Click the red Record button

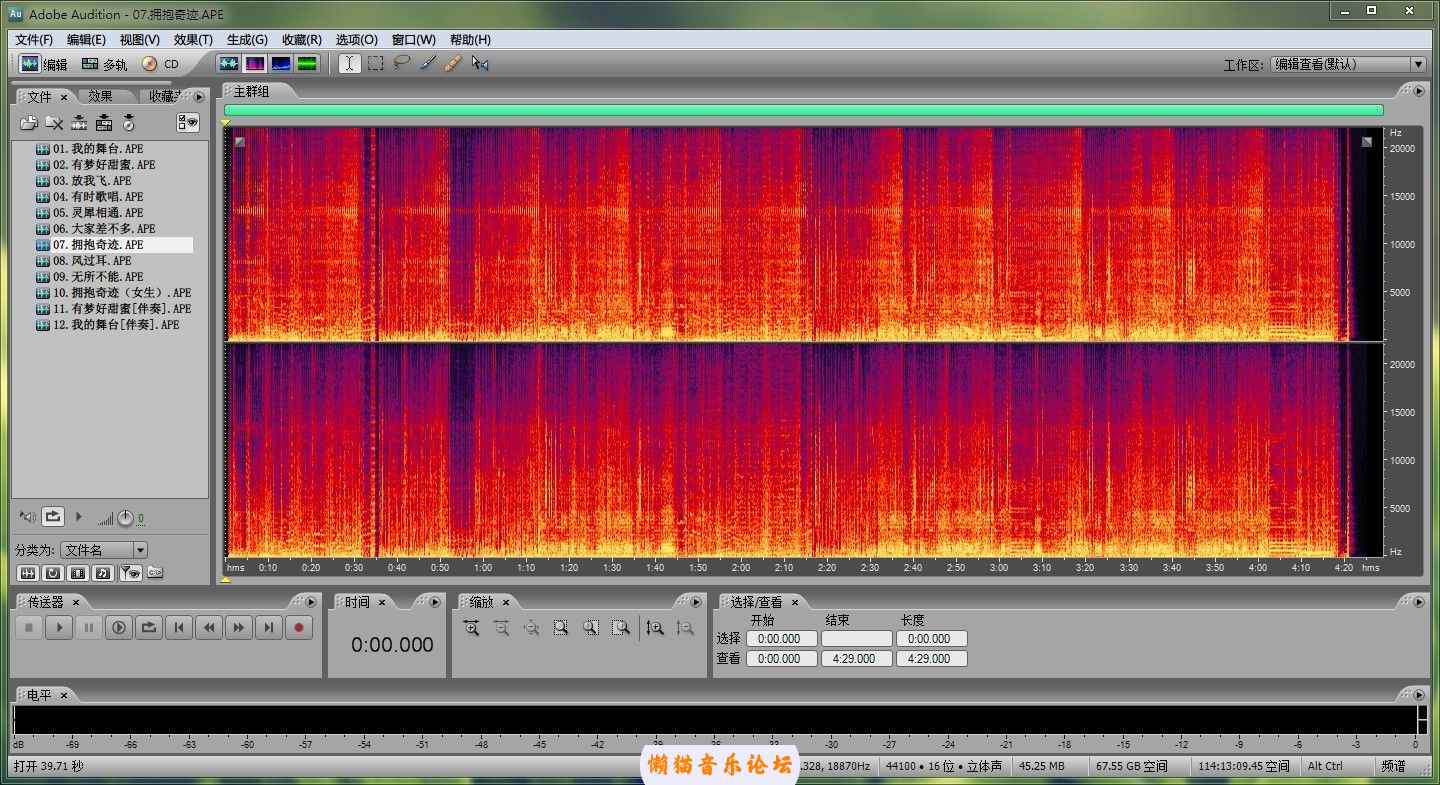298,628
